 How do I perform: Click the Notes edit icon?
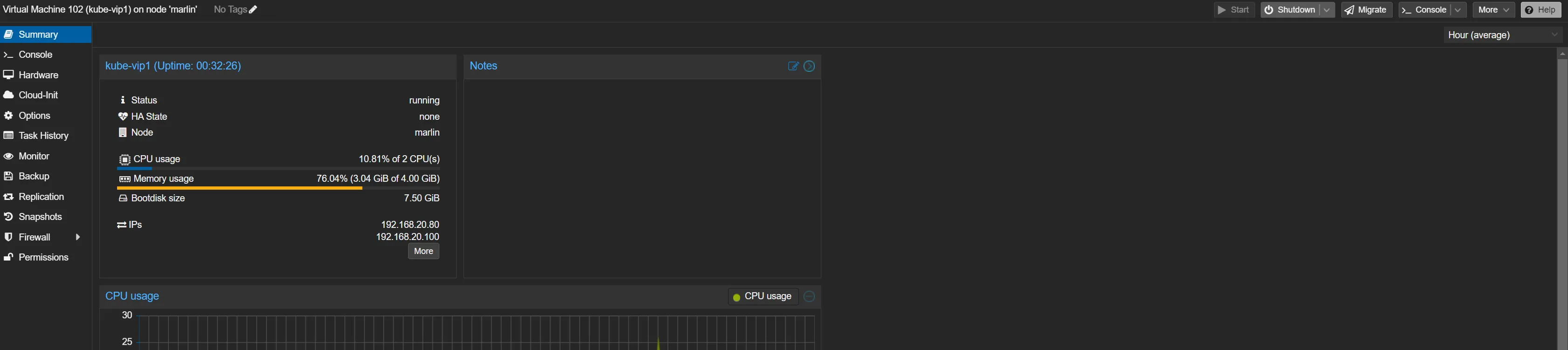point(793,66)
